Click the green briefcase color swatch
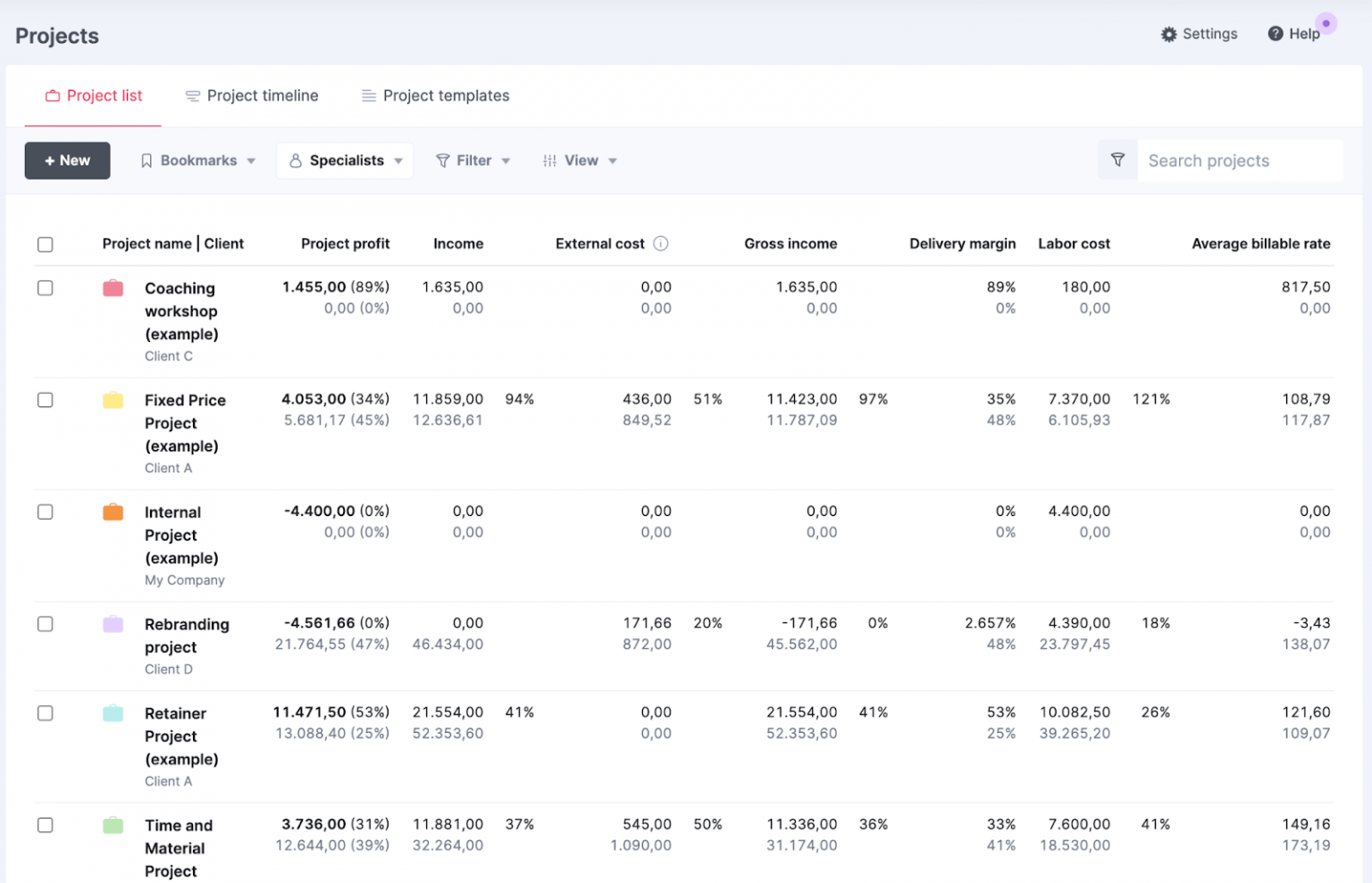Viewport: 1372px width, 883px height. tap(113, 825)
